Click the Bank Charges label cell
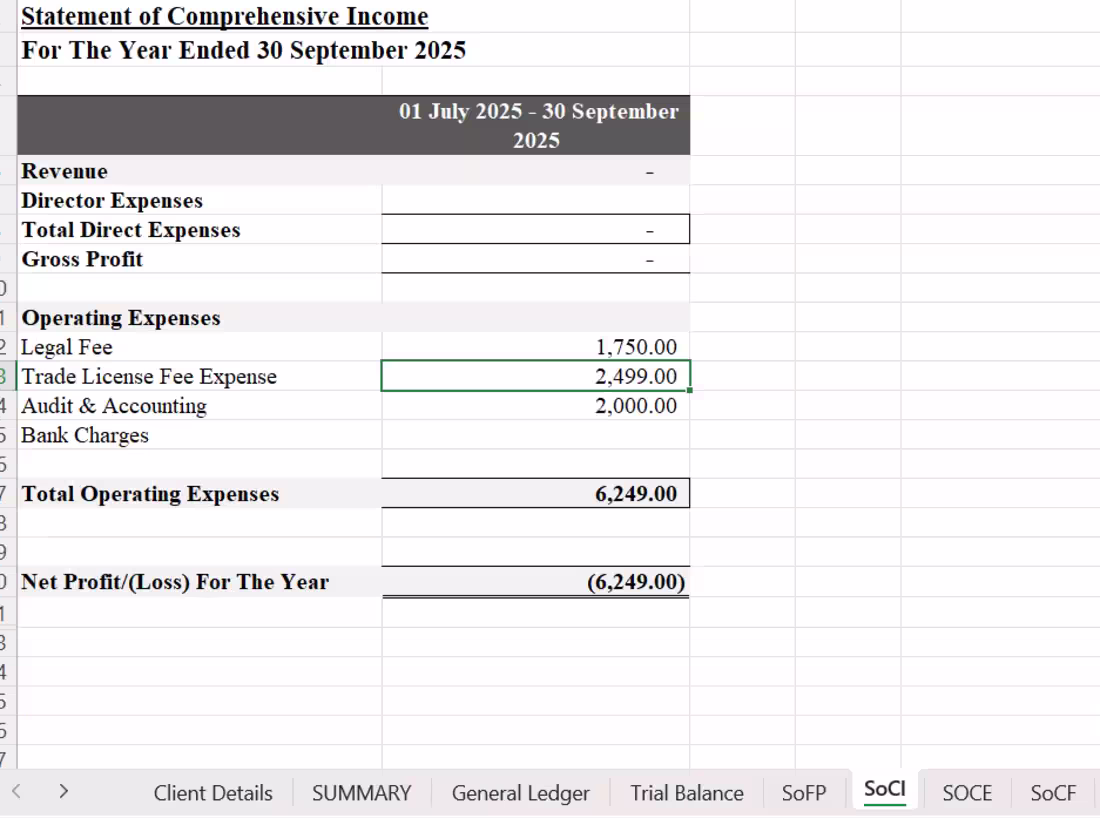The height and width of the screenshot is (818, 1100). (200, 435)
